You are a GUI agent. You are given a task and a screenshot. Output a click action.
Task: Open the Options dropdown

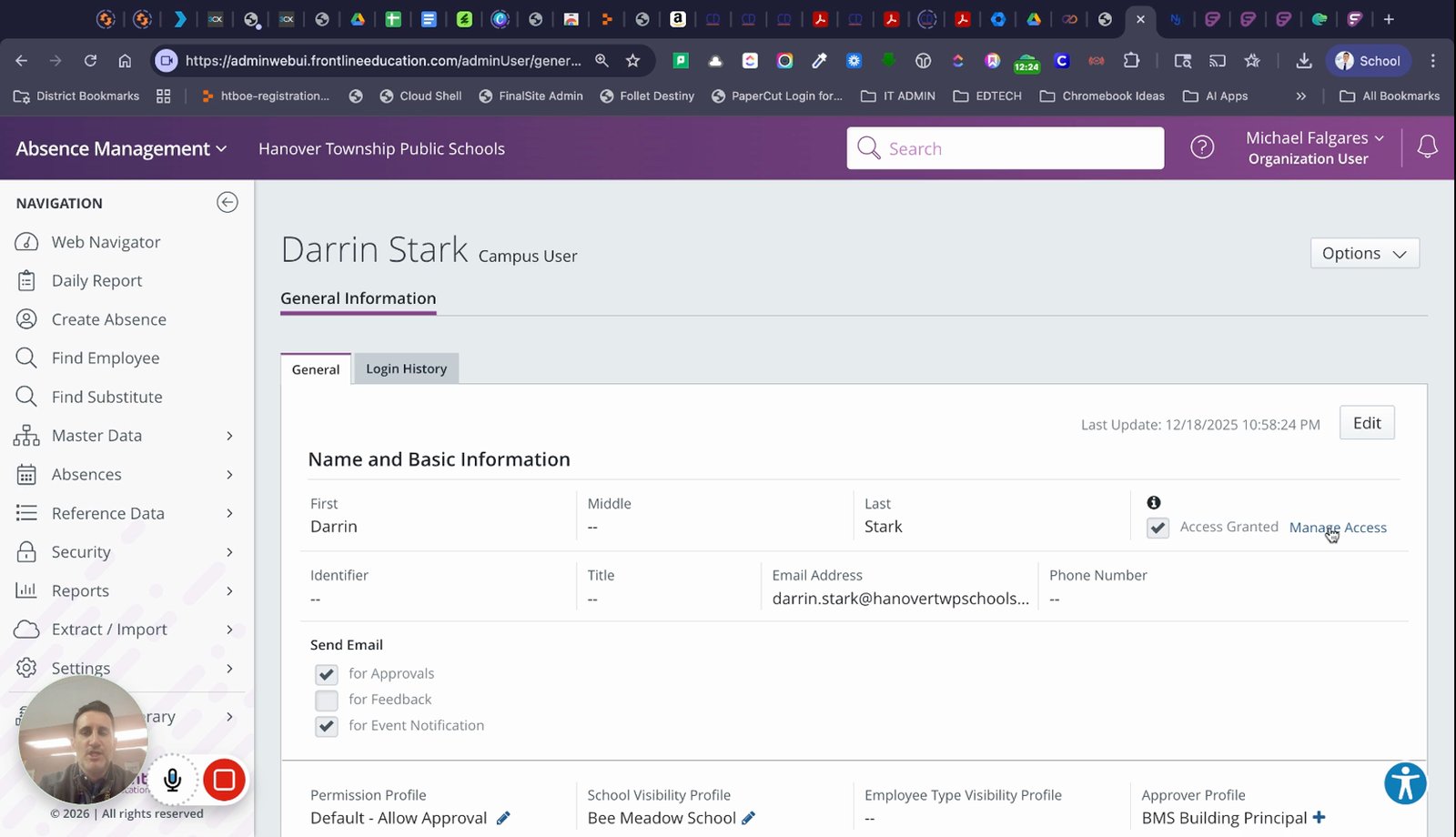point(1364,253)
